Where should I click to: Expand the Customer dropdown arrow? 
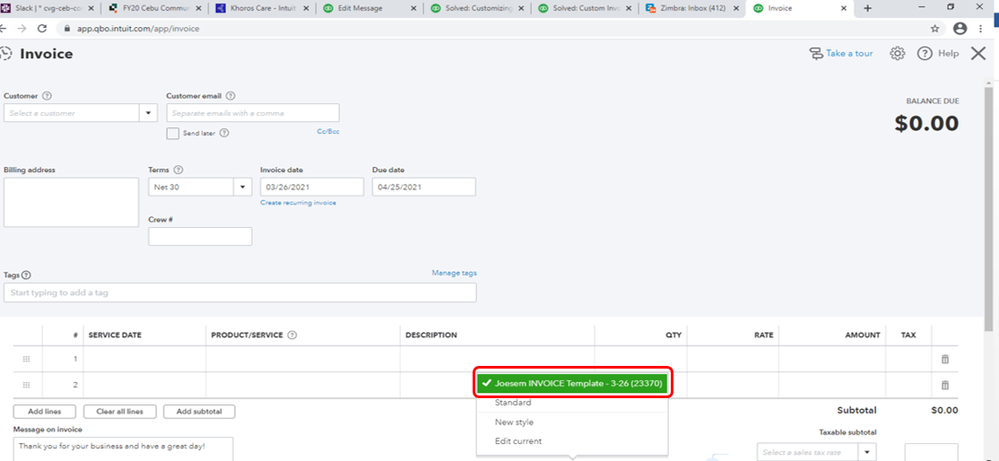pyautogui.click(x=148, y=113)
